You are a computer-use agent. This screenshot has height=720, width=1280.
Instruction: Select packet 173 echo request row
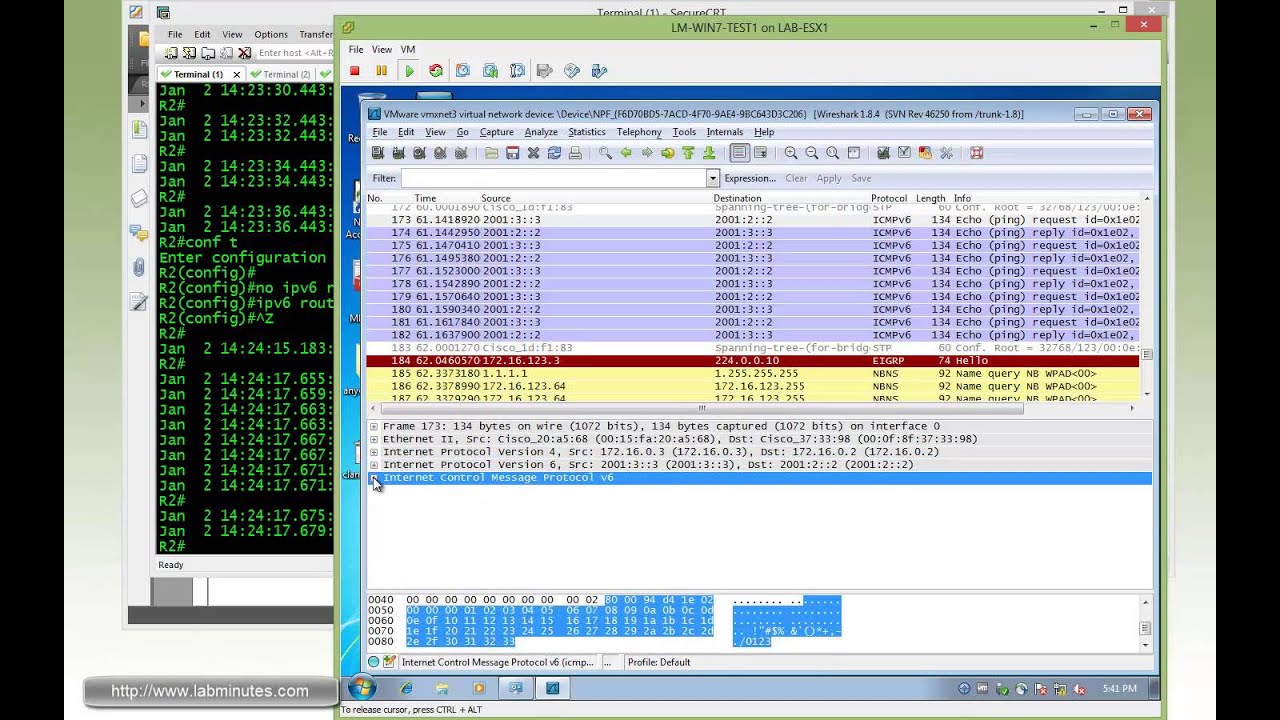(x=752, y=220)
